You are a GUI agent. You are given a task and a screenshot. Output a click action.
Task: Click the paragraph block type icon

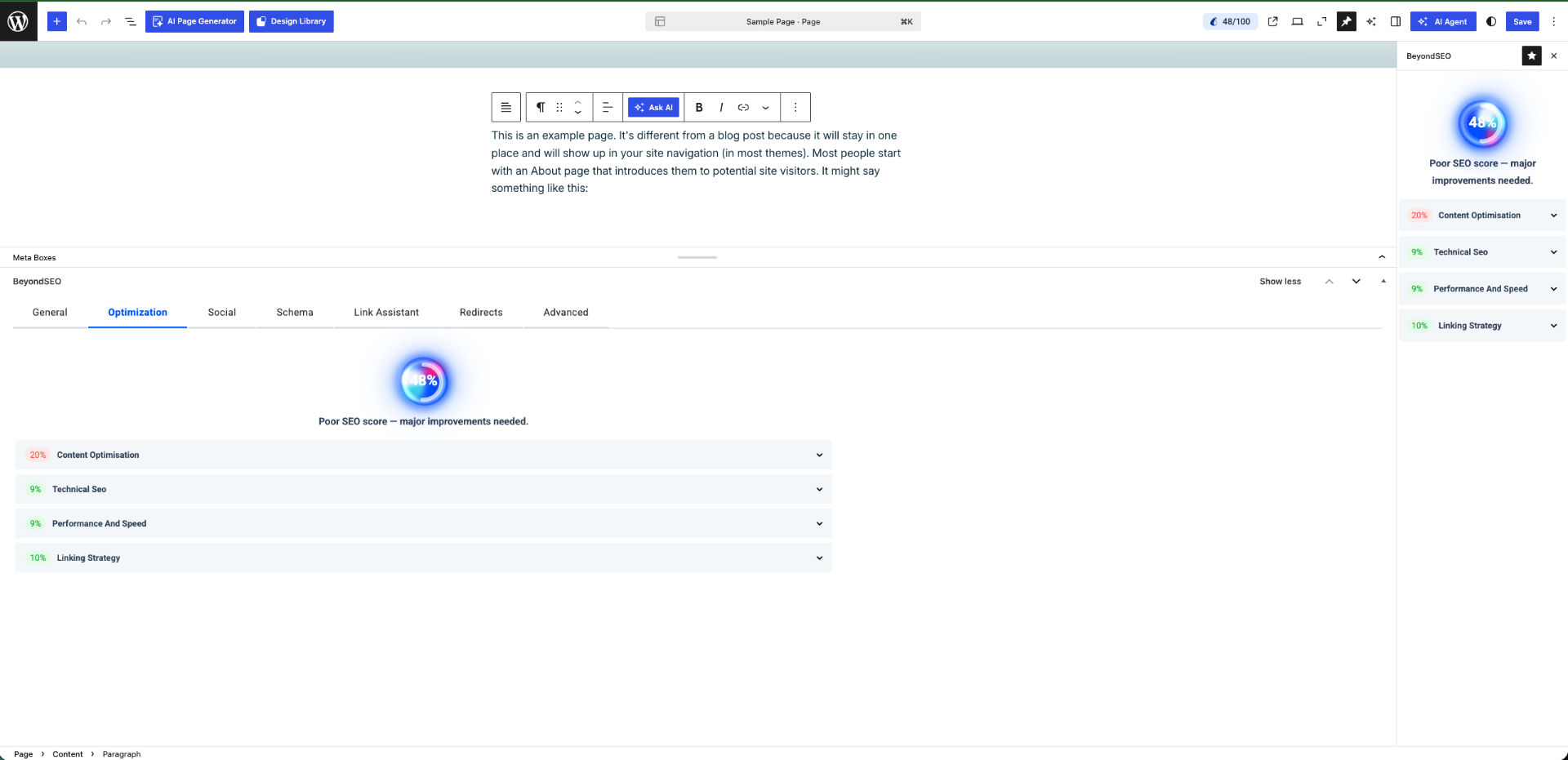[x=540, y=107]
